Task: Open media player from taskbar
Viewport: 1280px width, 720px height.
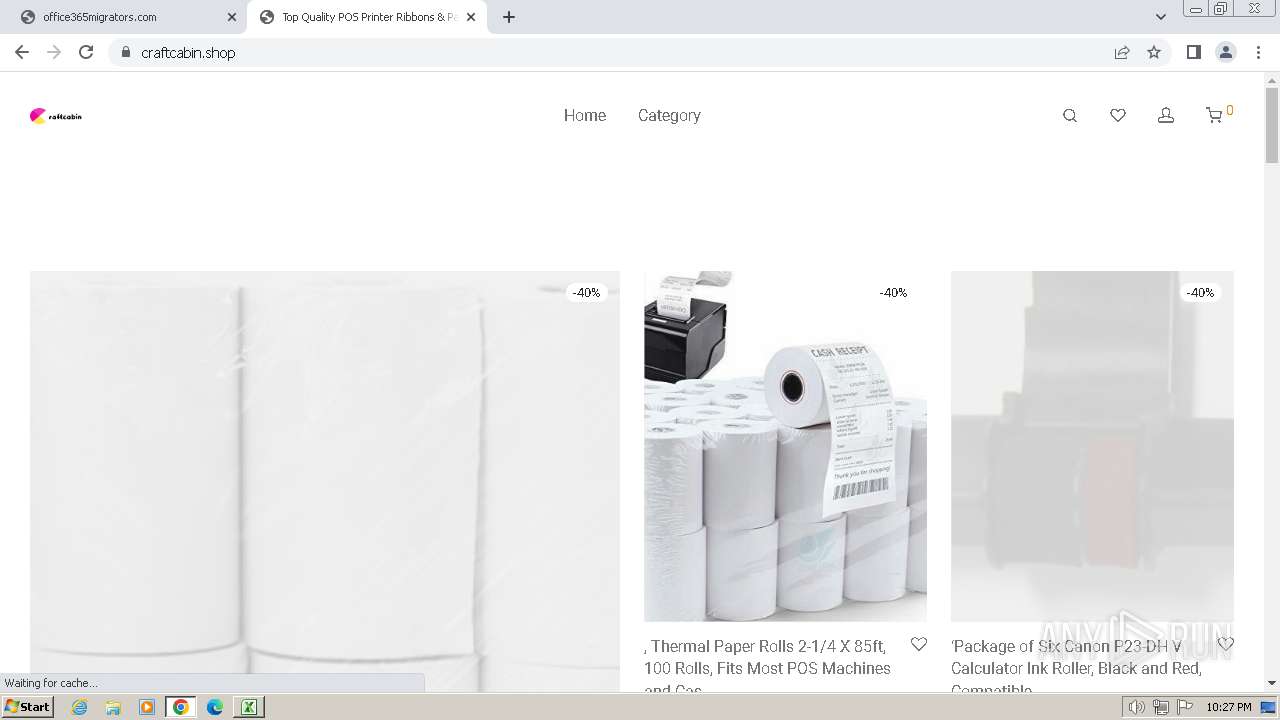Action: tap(147, 707)
